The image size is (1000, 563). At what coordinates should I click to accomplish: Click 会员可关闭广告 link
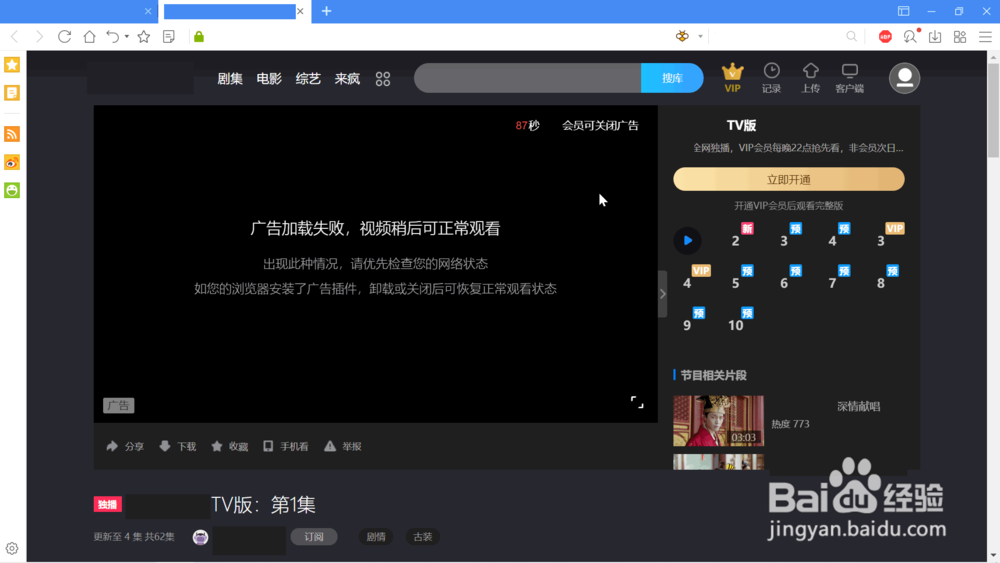point(600,126)
